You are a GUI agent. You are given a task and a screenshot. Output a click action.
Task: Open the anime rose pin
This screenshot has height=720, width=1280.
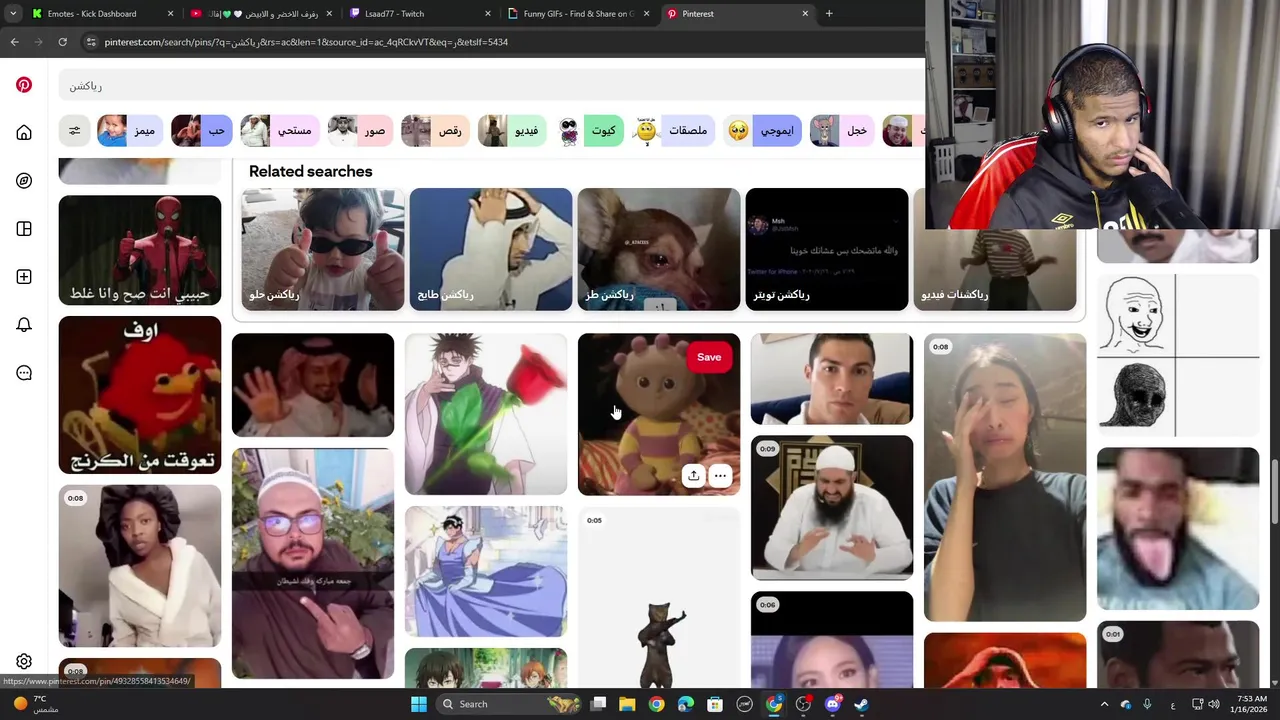[x=486, y=414]
